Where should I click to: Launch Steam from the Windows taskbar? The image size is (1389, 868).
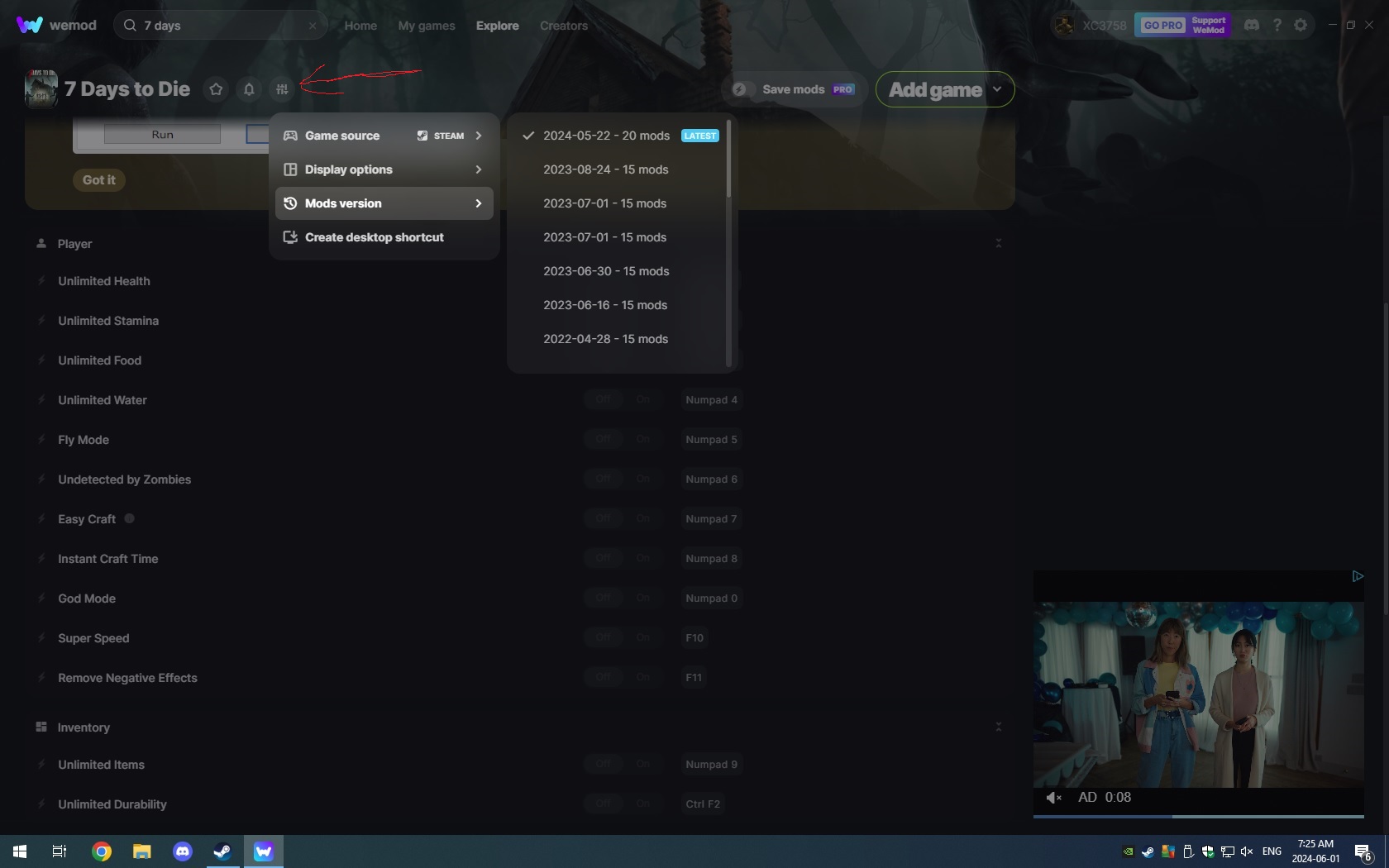pos(222,851)
